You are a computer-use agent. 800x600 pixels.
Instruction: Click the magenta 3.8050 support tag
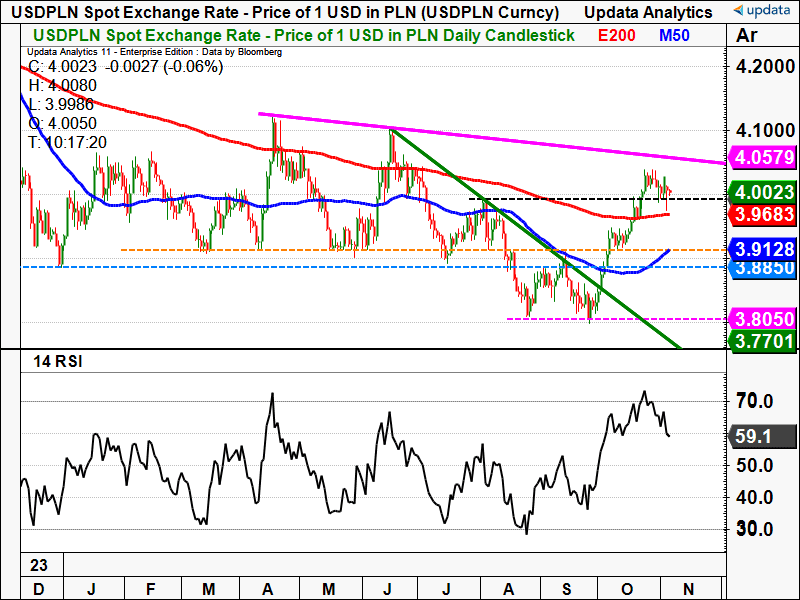[764, 319]
